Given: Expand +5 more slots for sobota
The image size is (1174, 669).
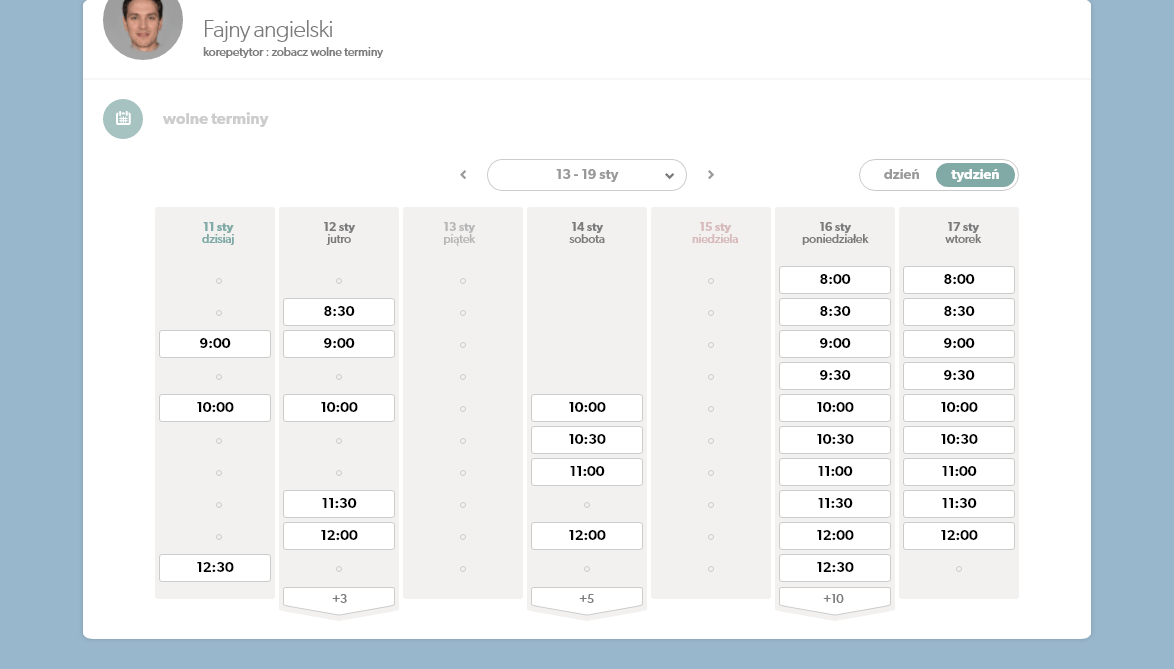Looking at the screenshot, I should tap(587, 598).
